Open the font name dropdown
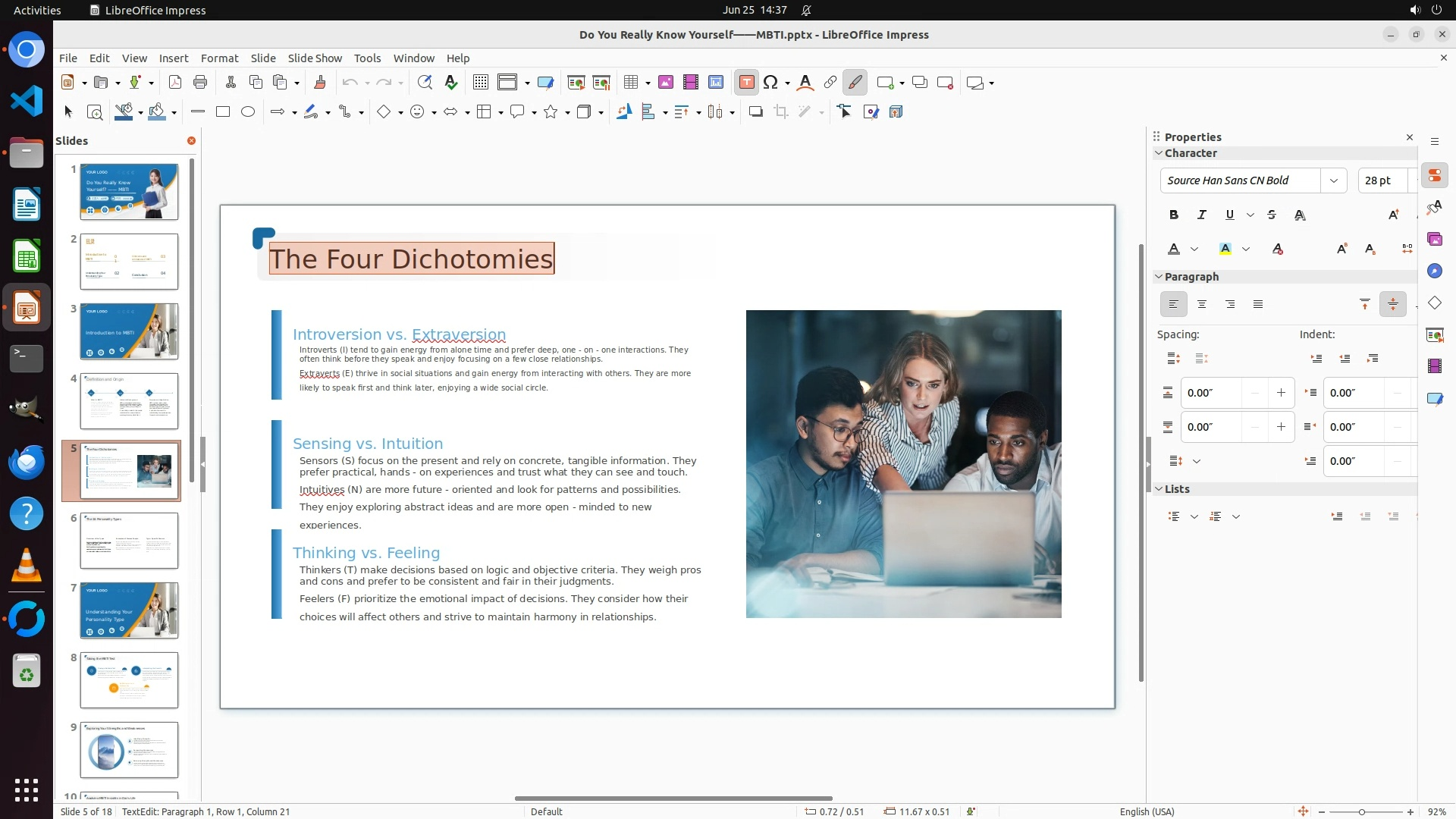1456x819 pixels. (1333, 180)
